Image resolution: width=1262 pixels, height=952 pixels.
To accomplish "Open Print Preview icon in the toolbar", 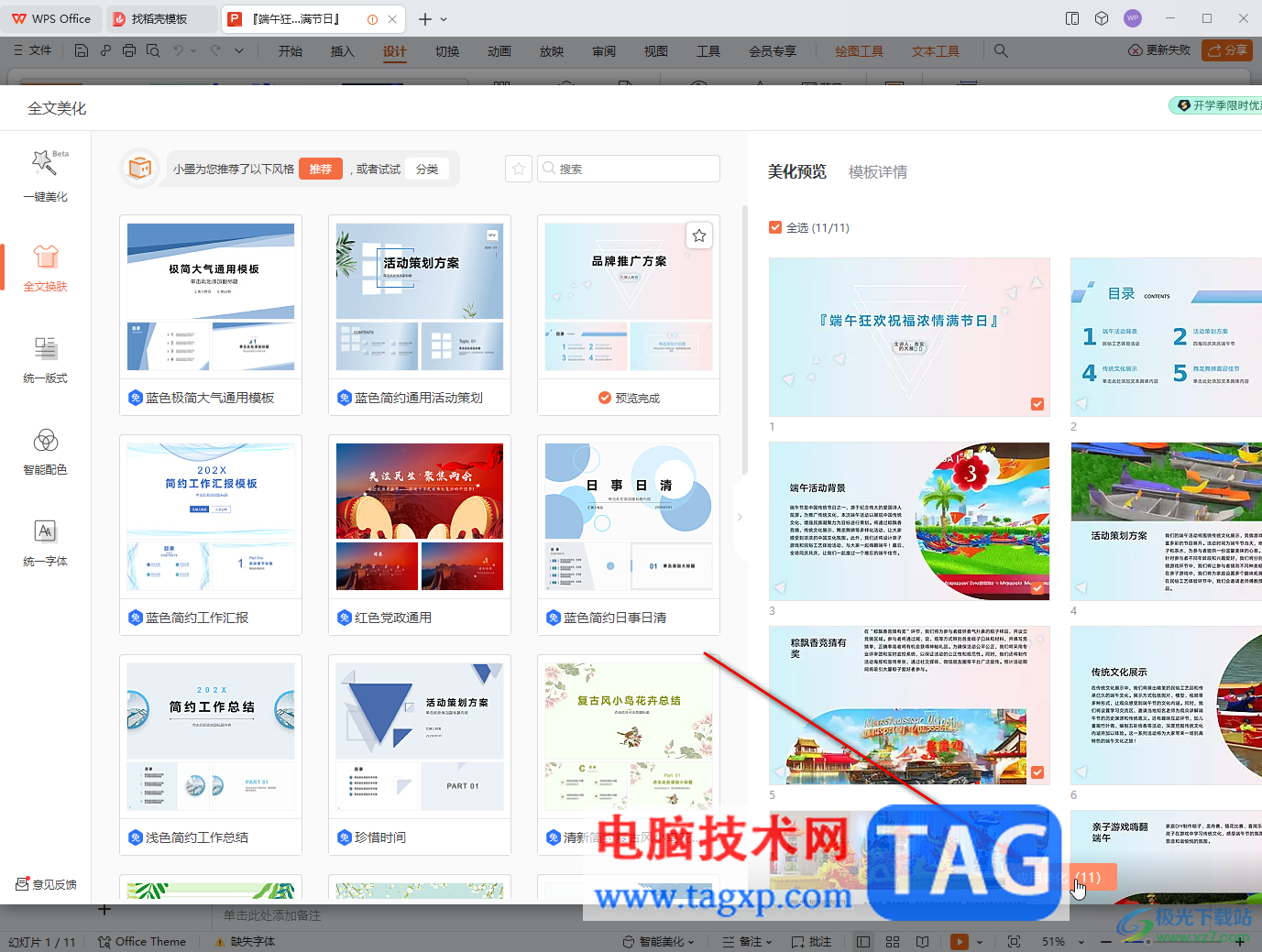I will (x=152, y=51).
